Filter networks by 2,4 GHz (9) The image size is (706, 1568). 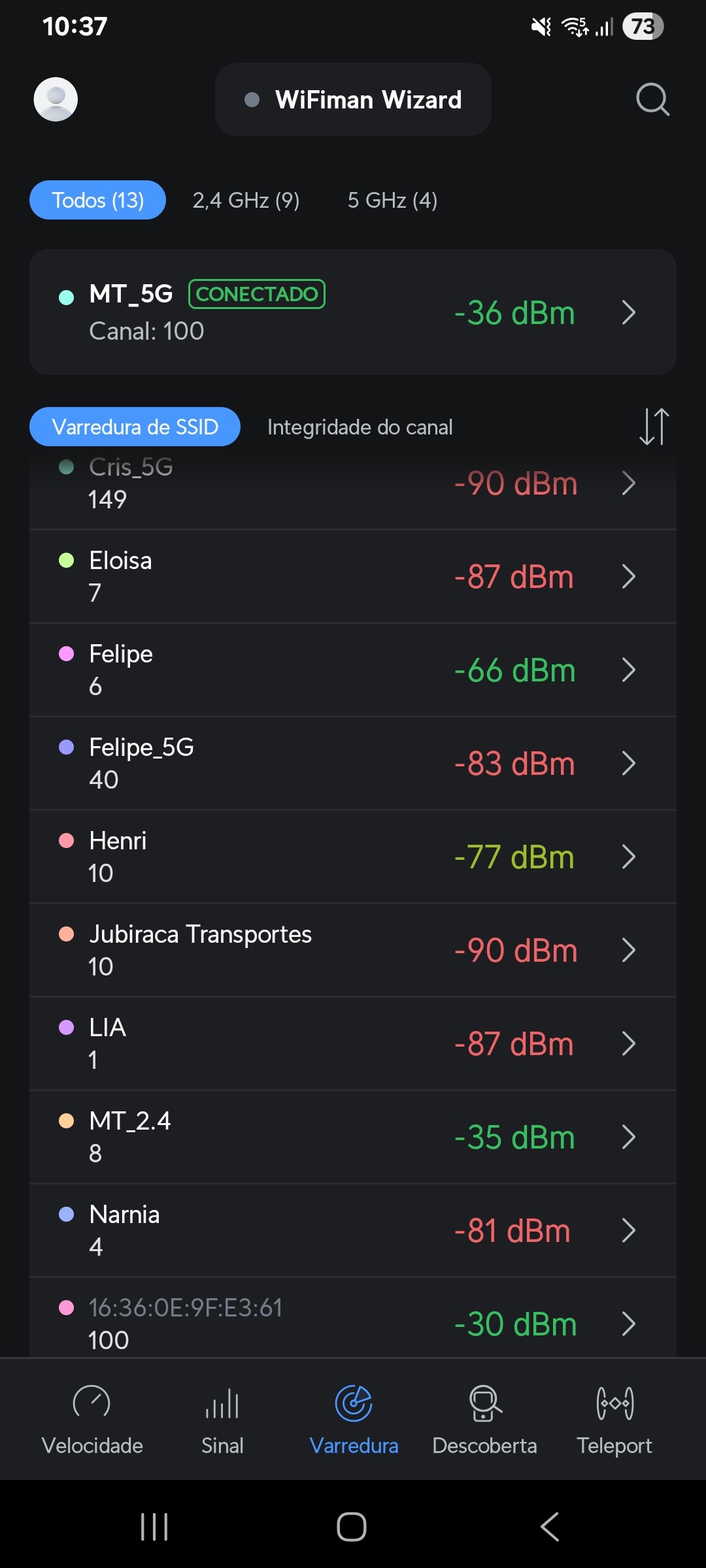(246, 200)
